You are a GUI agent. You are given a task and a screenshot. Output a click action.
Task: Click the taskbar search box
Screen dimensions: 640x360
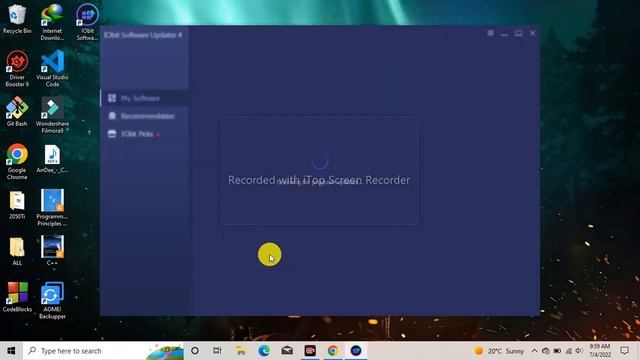tap(104, 351)
